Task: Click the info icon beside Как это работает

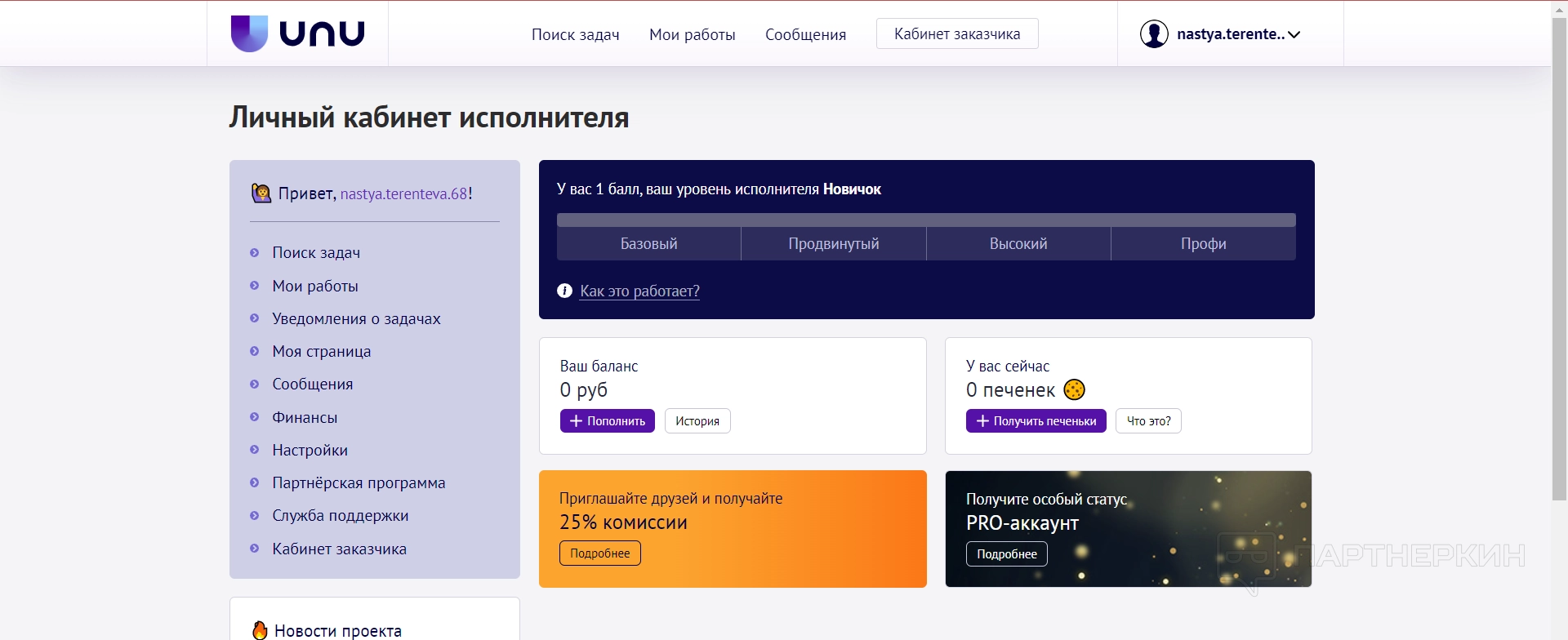Action: [x=564, y=291]
